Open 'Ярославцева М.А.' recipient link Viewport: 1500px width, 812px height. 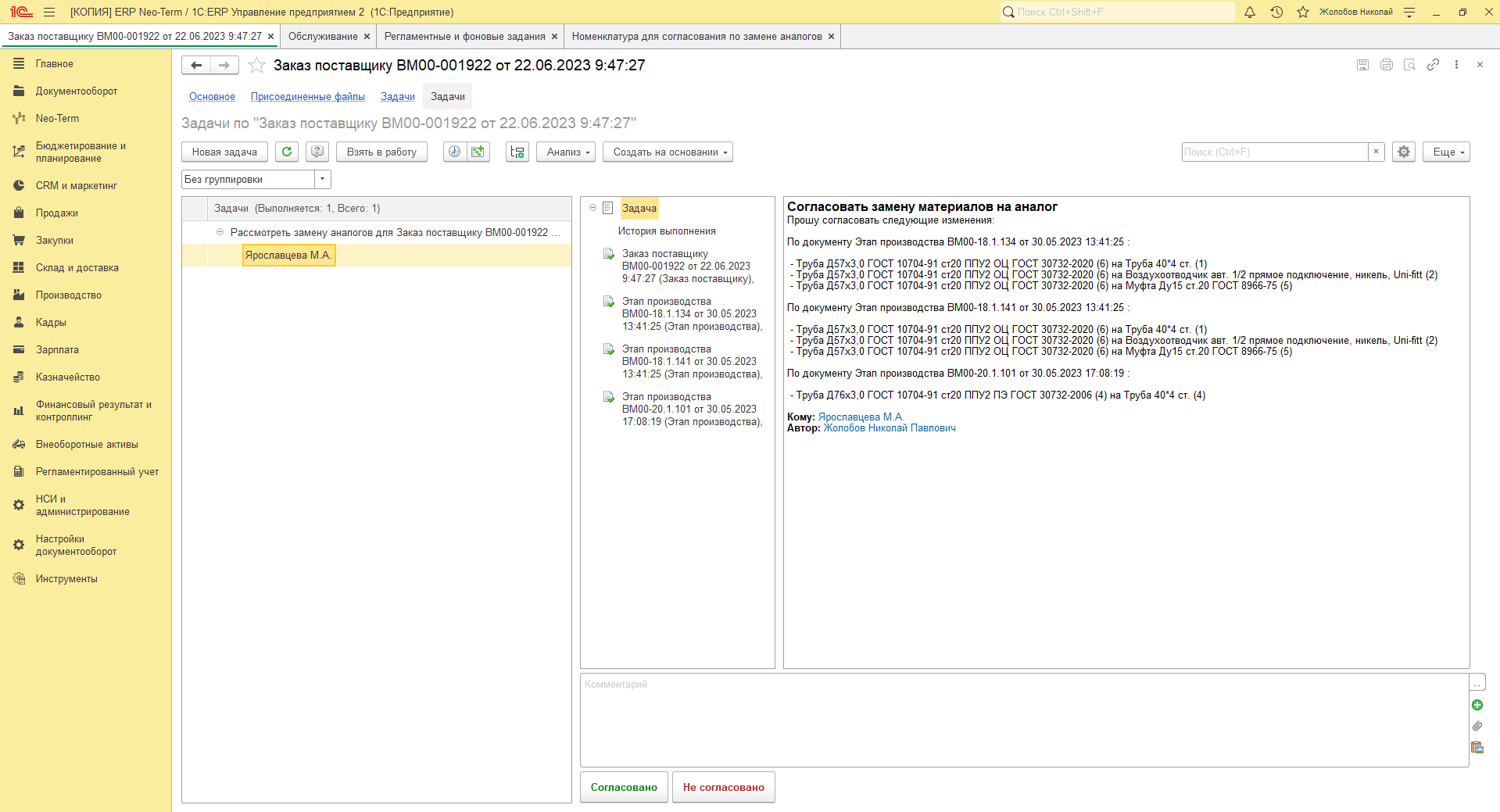(x=861, y=417)
